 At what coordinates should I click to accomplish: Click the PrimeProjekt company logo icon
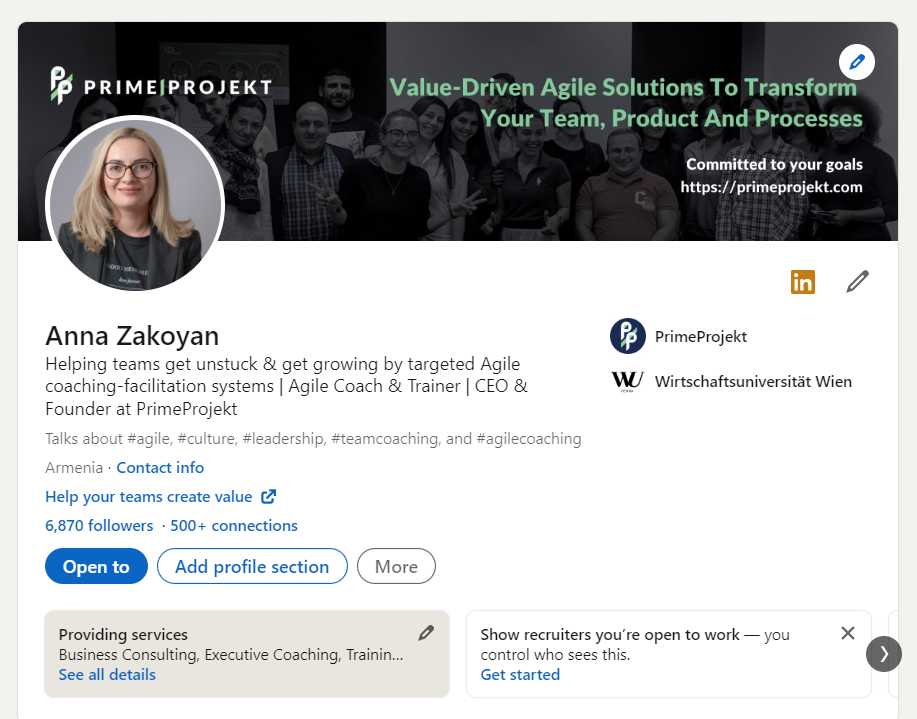pos(628,336)
